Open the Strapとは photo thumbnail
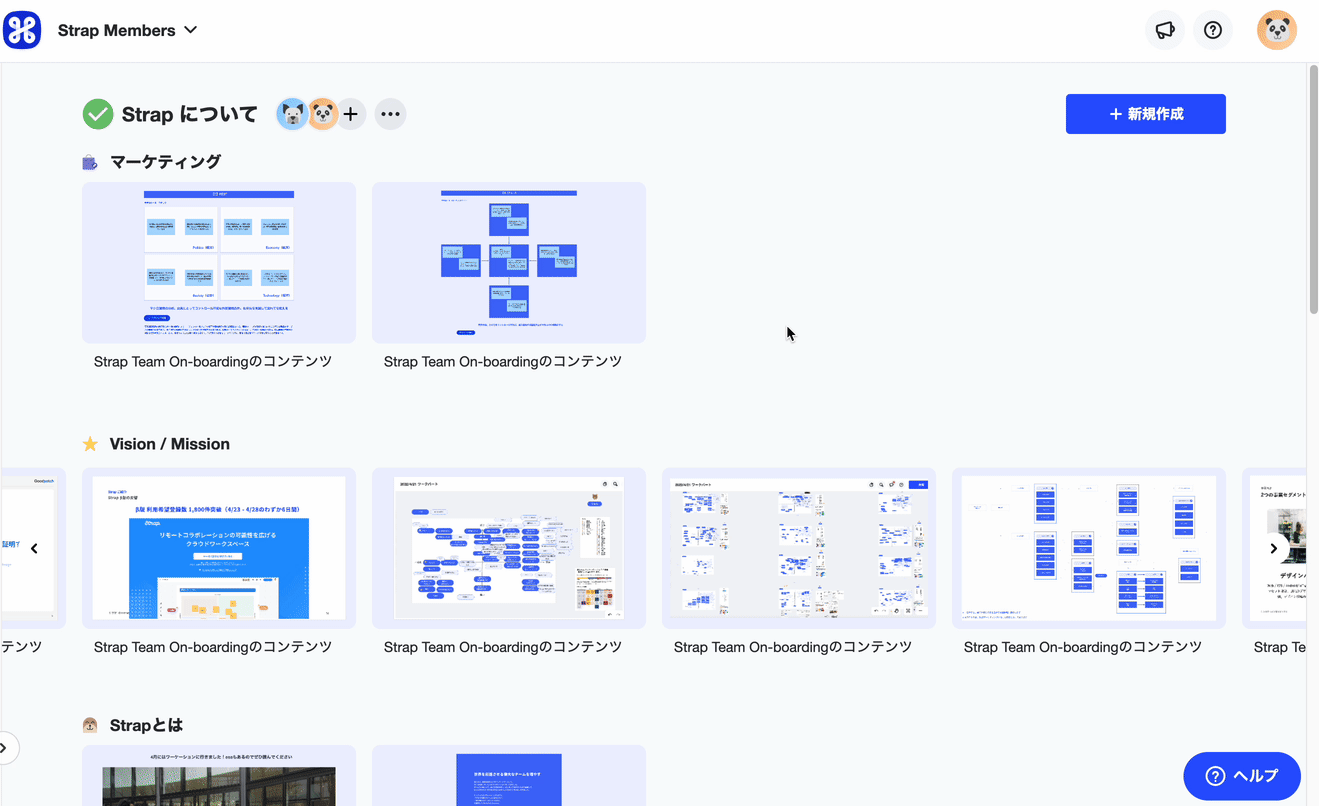Screen dimensions: 1319x806 click(x=219, y=776)
